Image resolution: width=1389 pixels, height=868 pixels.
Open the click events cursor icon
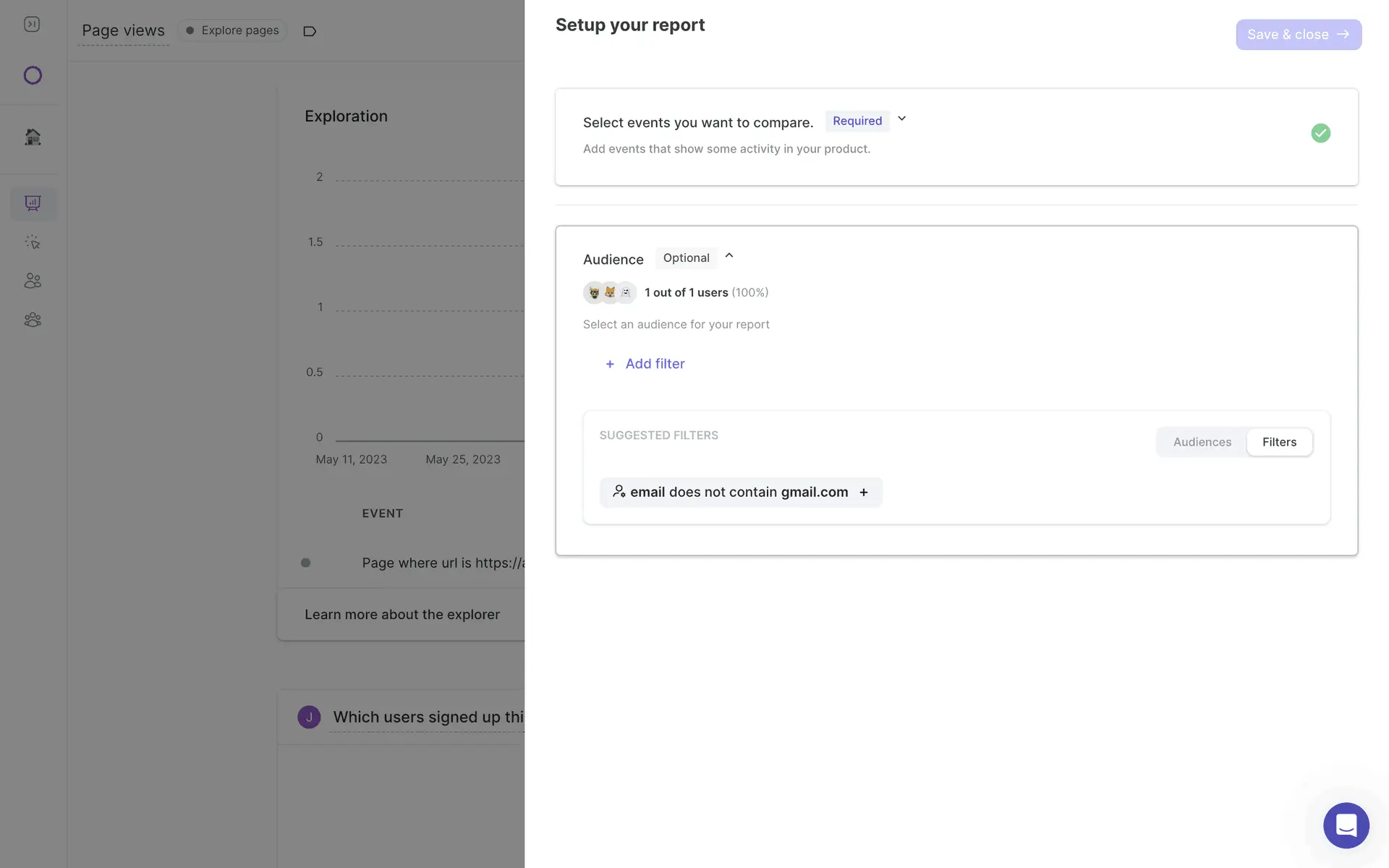[x=33, y=242]
